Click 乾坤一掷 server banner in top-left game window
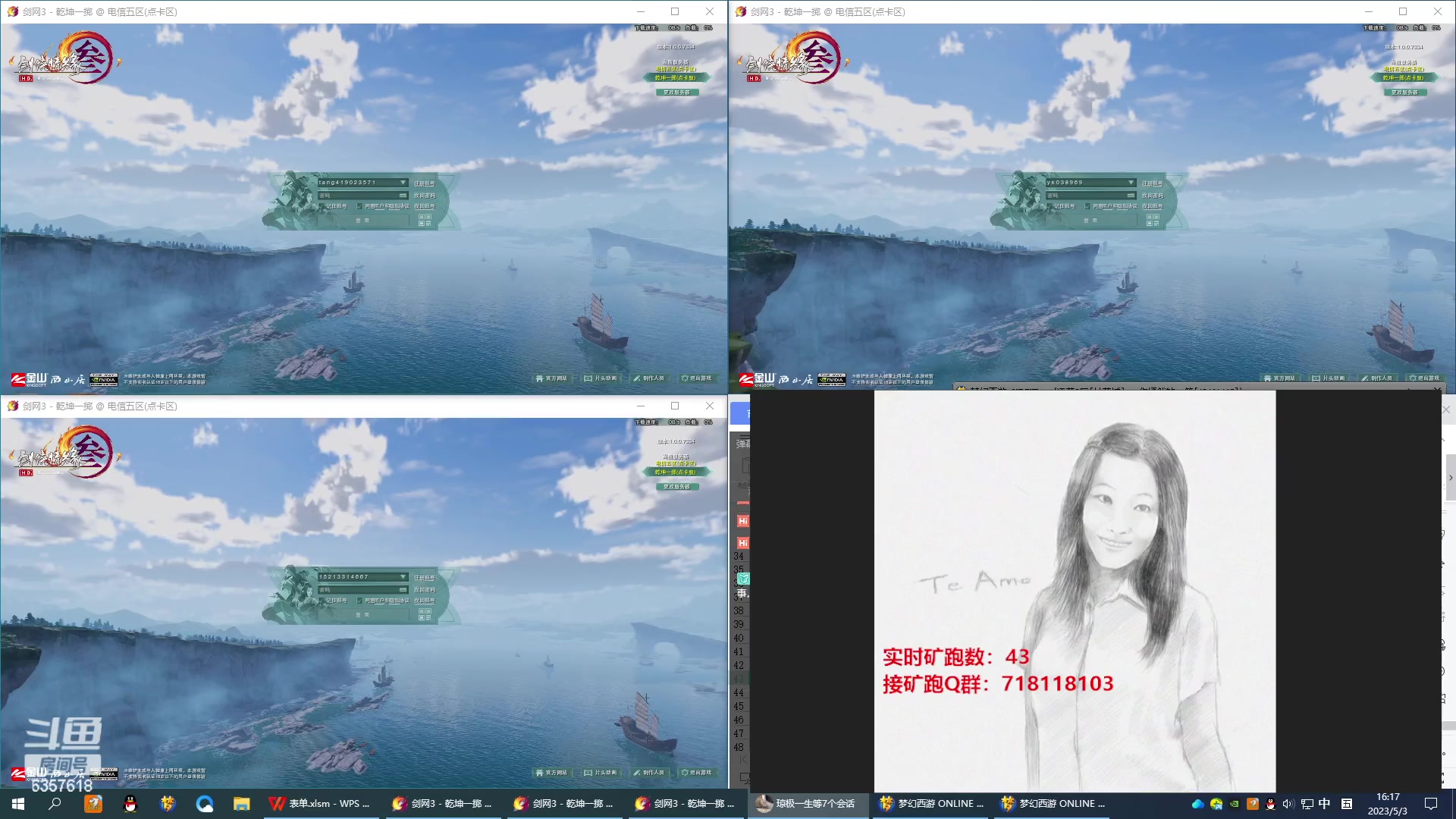This screenshot has height=819, width=1456. click(676, 77)
